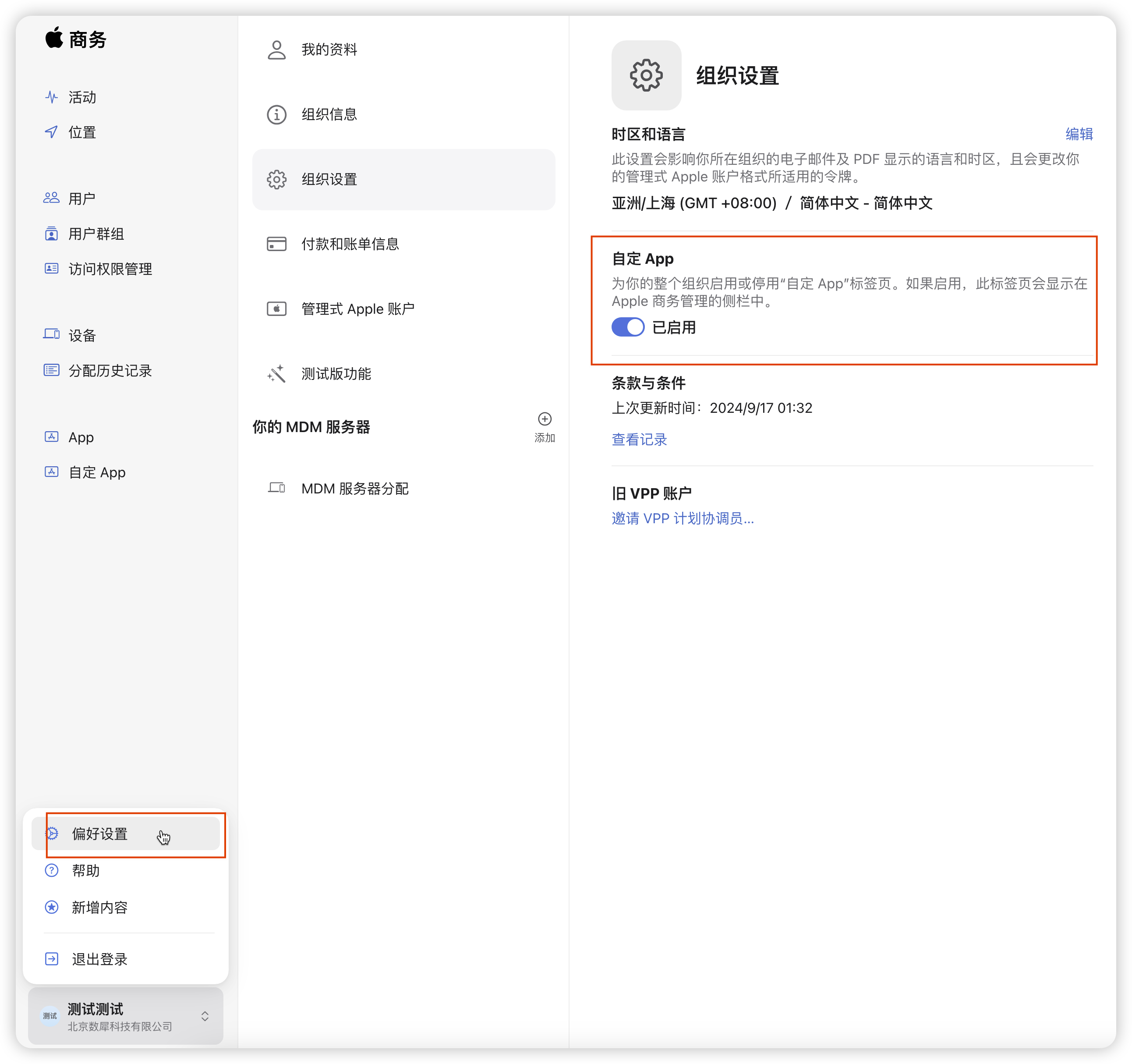Open 自定 App in the sidebar
The height and width of the screenshot is (1064, 1132).
[97, 472]
